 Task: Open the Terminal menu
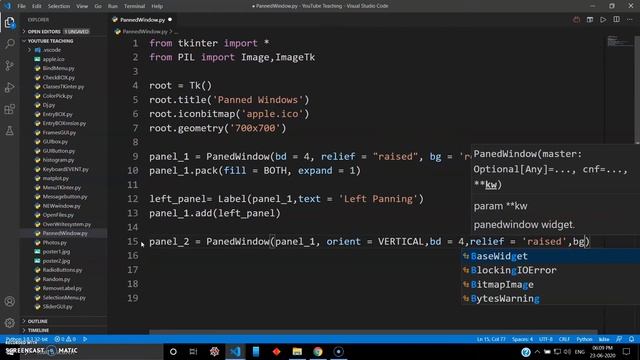coord(134,6)
